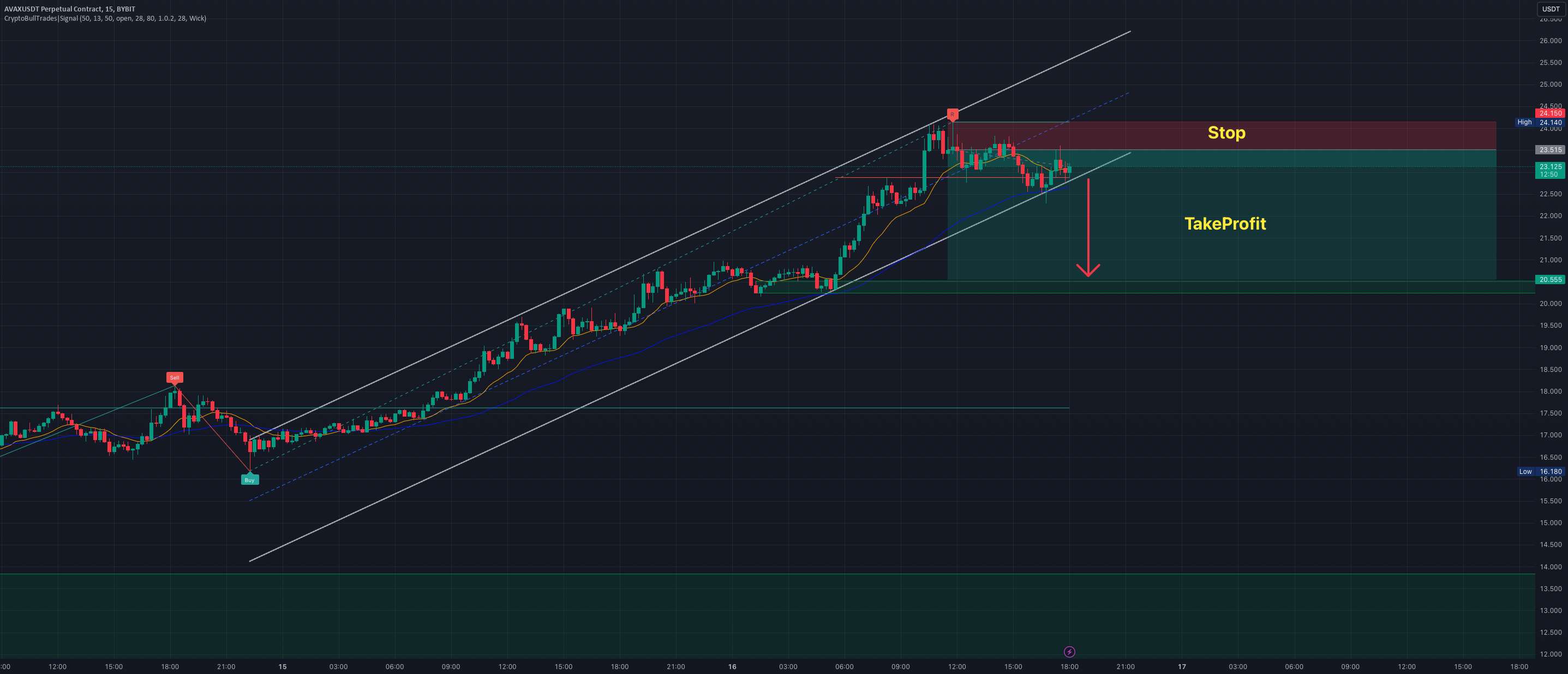Click the day 16 label on time axis
Screen dimensions: 1568x674
click(x=732, y=667)
